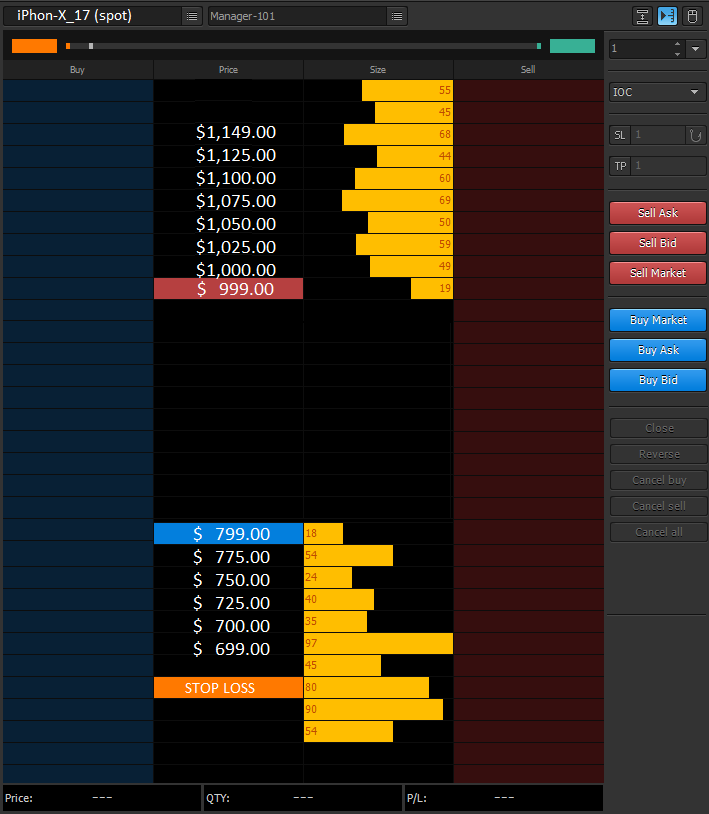This screenshot has height=814, width=709.
Task: Click the Cancel buy button
Action: 659,480
